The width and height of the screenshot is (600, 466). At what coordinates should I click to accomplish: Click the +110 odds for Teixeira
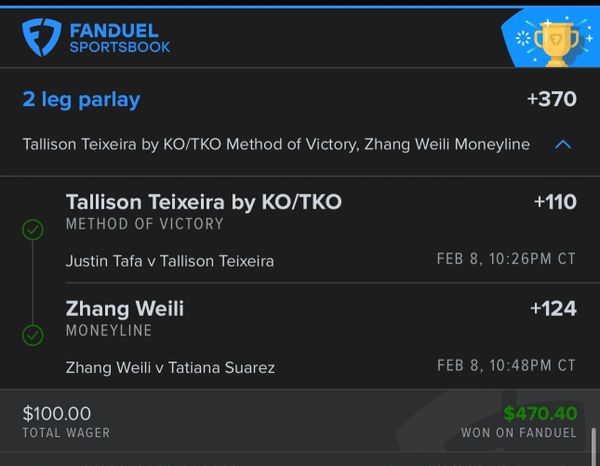point(555,202)
